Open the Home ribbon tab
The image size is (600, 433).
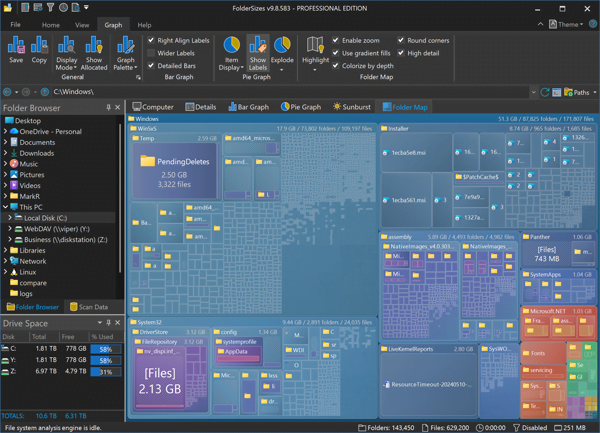coord(51,25)
